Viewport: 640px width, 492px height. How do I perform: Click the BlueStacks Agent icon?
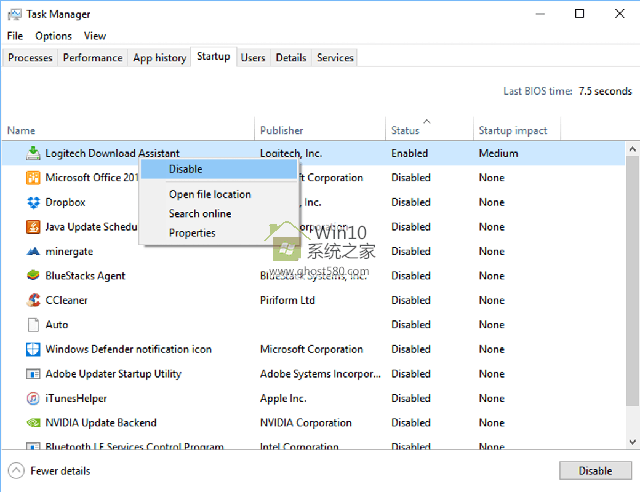33,276
